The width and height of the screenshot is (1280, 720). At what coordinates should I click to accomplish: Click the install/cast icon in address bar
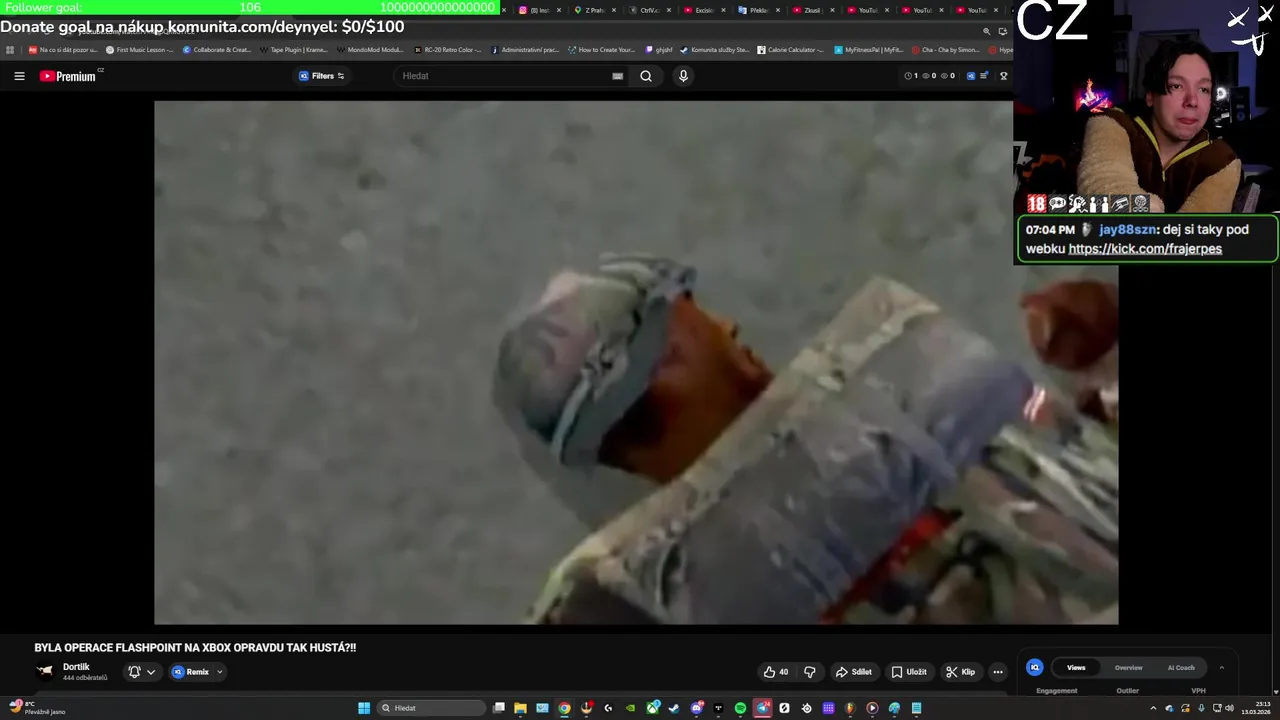pyautogui.click(x=1003, y=31)
